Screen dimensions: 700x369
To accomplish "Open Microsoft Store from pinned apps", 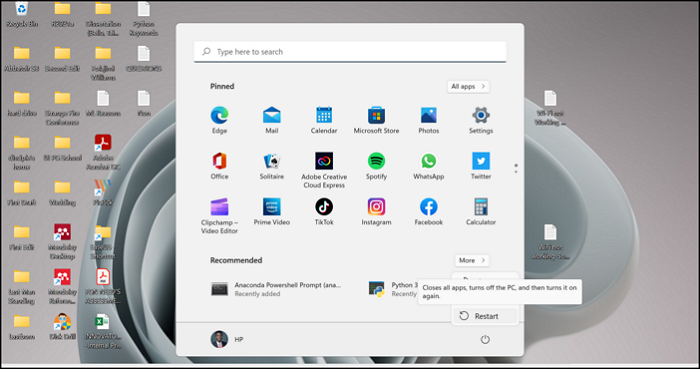I will pos(376,120).
